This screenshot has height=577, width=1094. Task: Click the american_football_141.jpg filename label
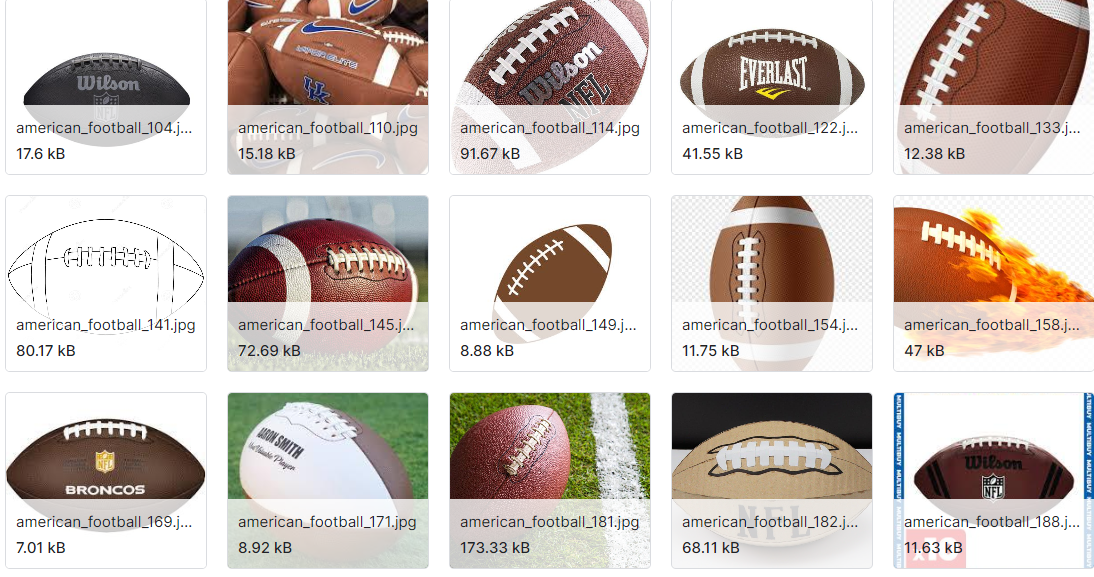tap(105, 325)
